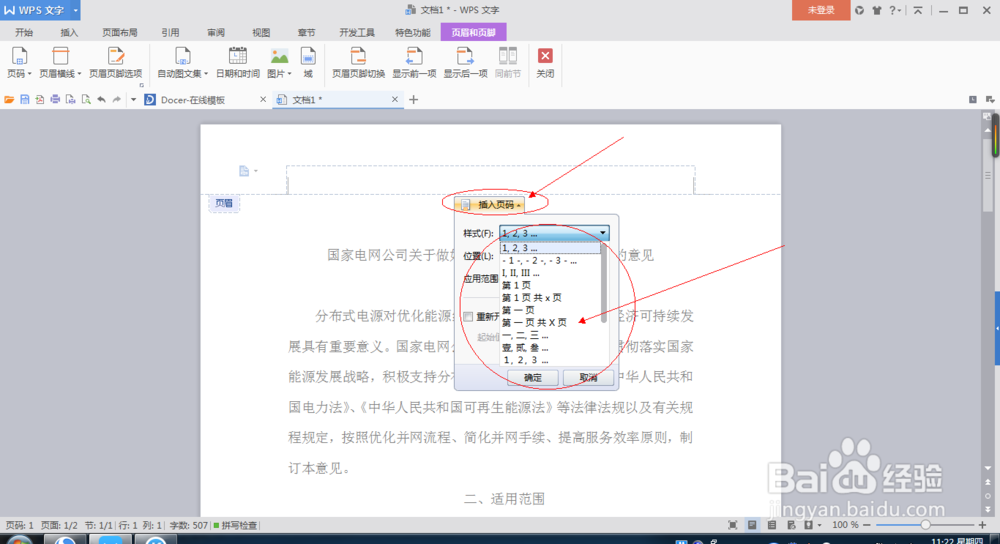
Task: Click inside the dashed header editing area
Action: 490,180
